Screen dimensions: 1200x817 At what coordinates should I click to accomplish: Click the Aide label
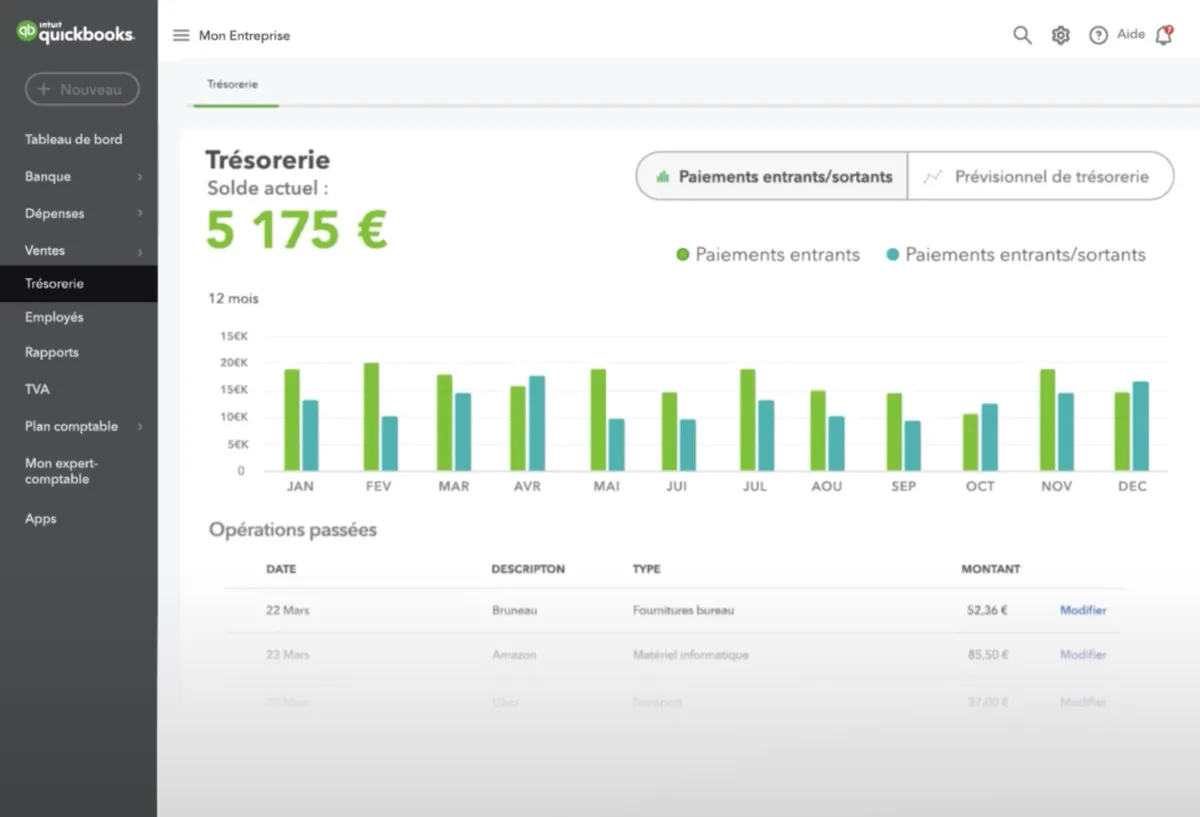pos(1131,34)
